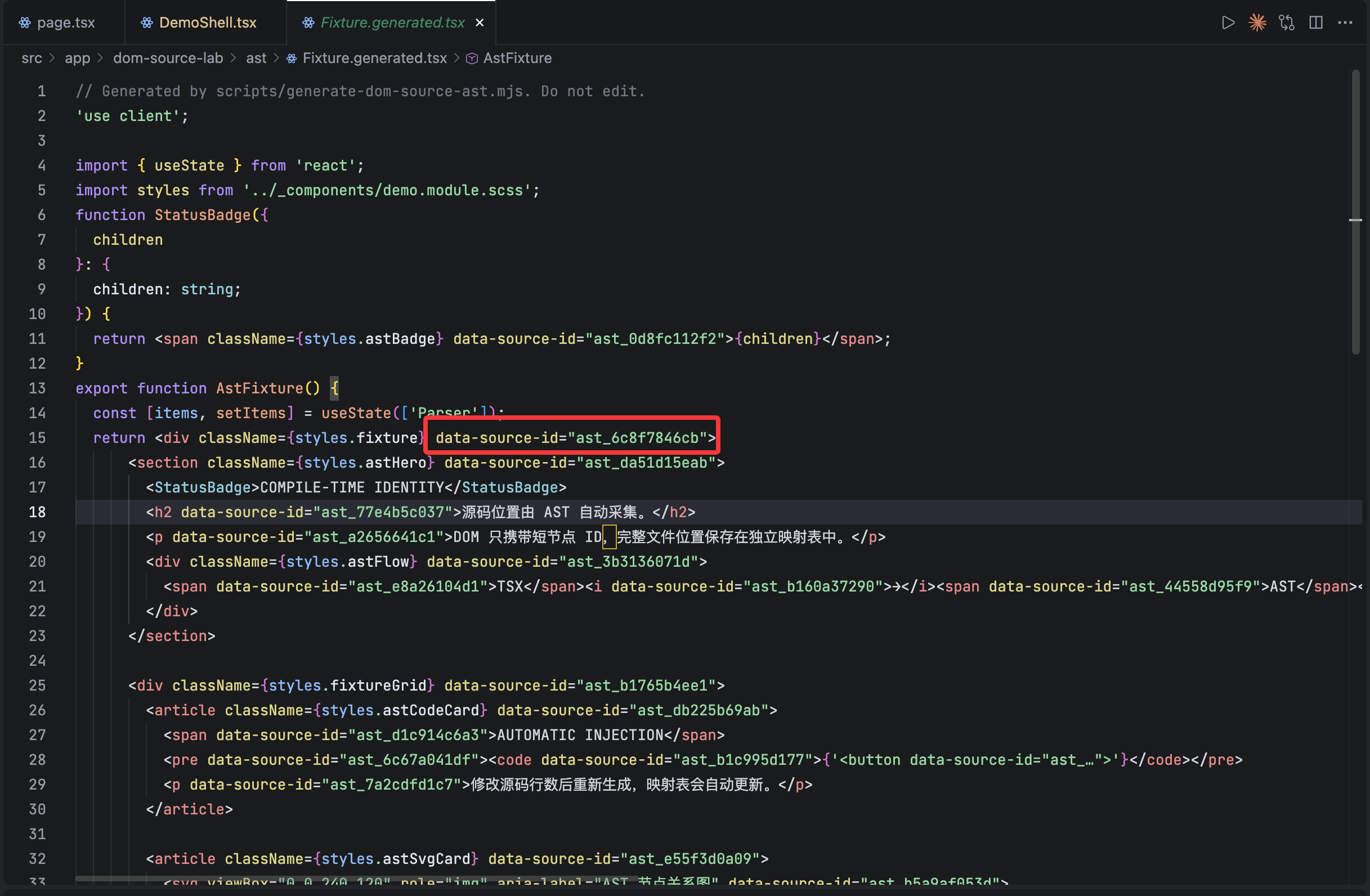1370x896 pixels.
Task: Click line number 13 in gutter
Action: [x=37, y=388]
